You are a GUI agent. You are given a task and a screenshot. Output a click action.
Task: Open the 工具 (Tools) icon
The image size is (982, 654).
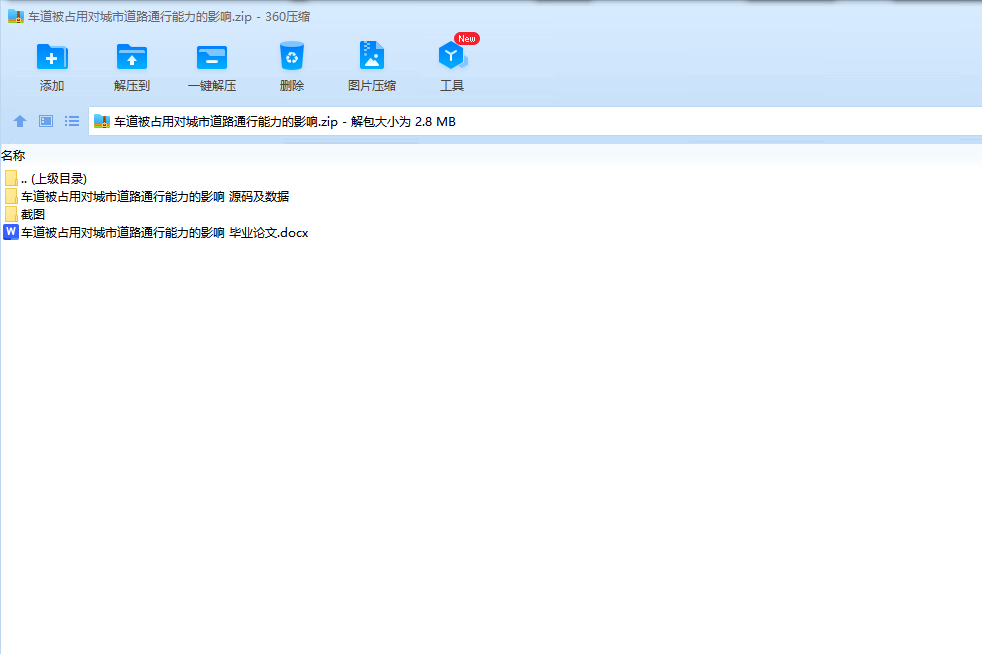452,56
